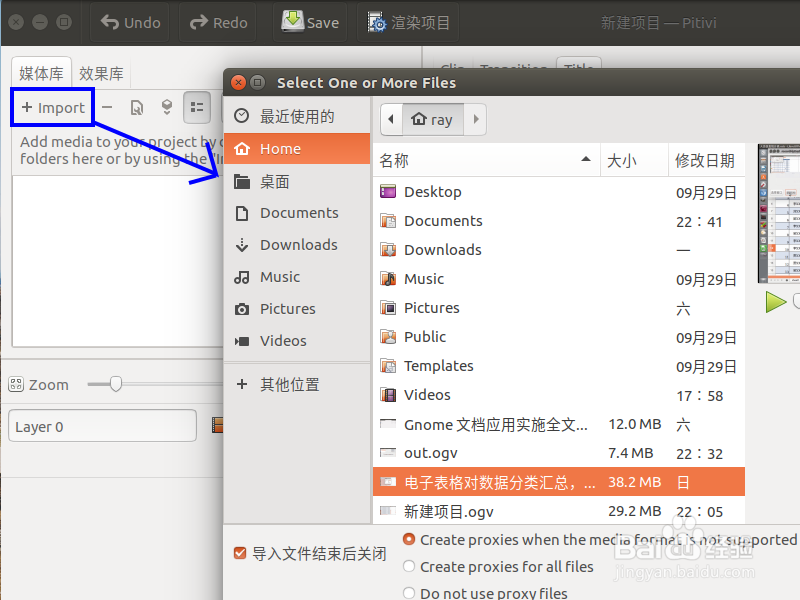Click the forward arrow right of ray path
800x600 pixels.
tap(476, 119)
